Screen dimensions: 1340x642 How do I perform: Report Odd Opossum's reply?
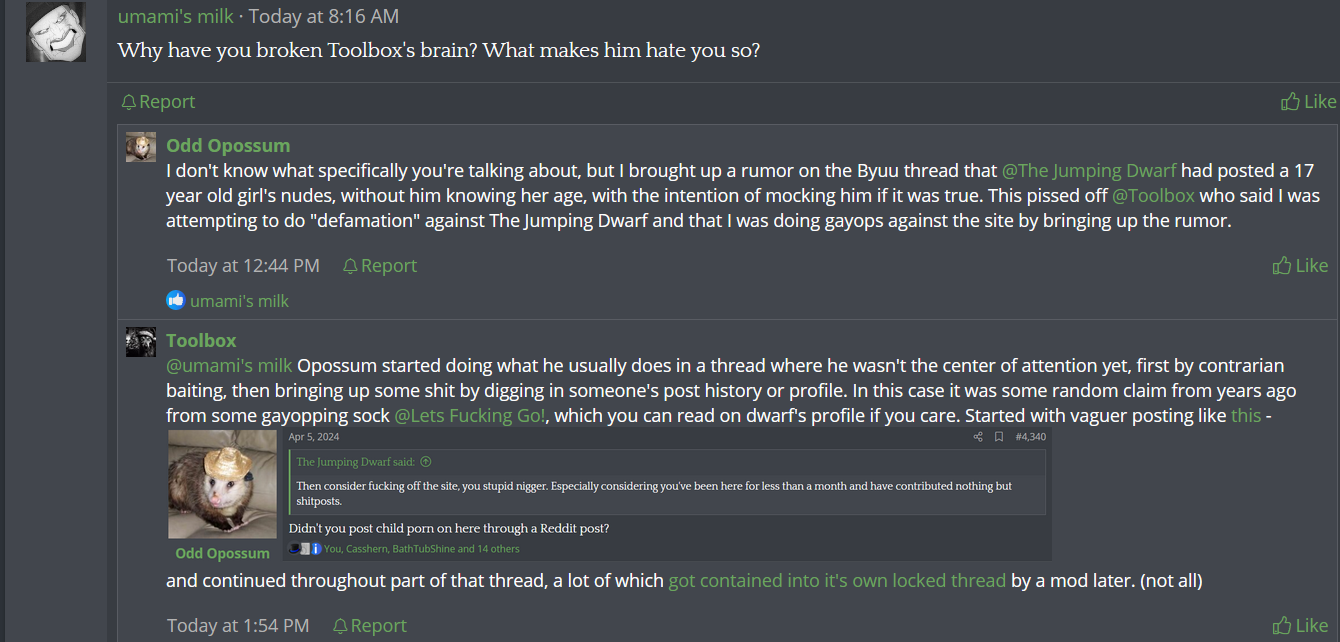pyautogui.click(x=379, y=266)
